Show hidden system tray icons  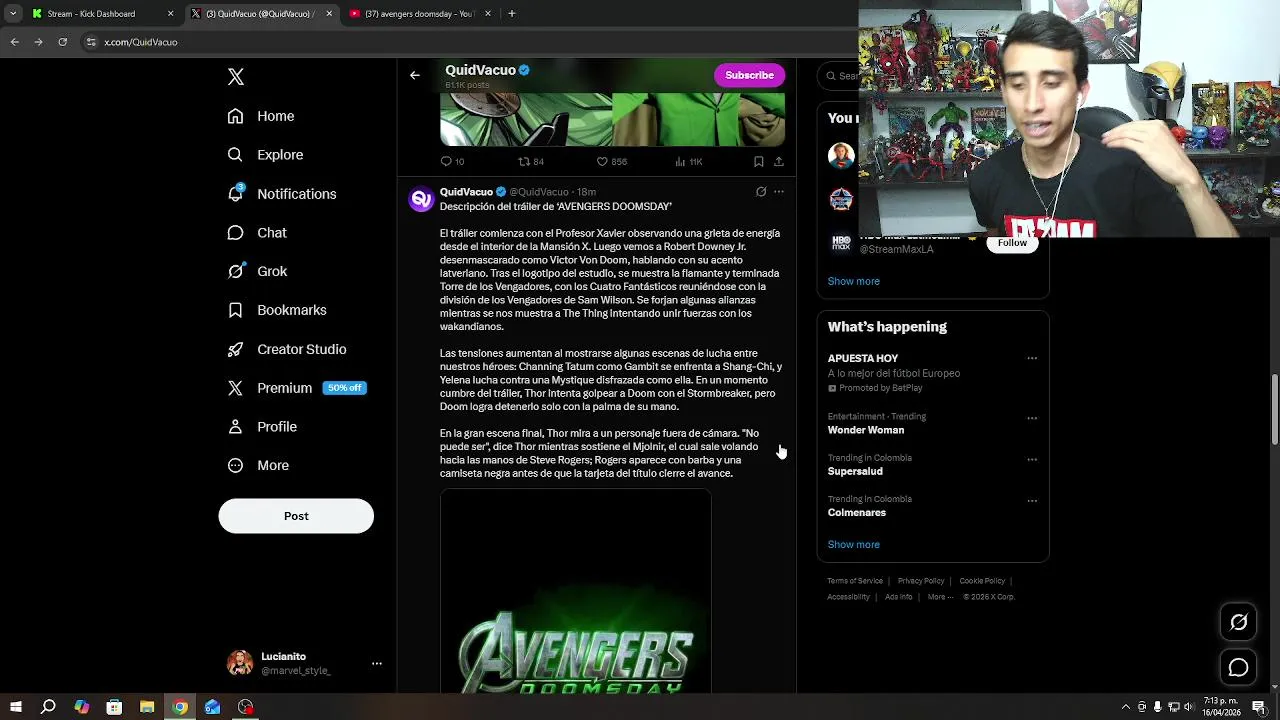pos(1125,707)
